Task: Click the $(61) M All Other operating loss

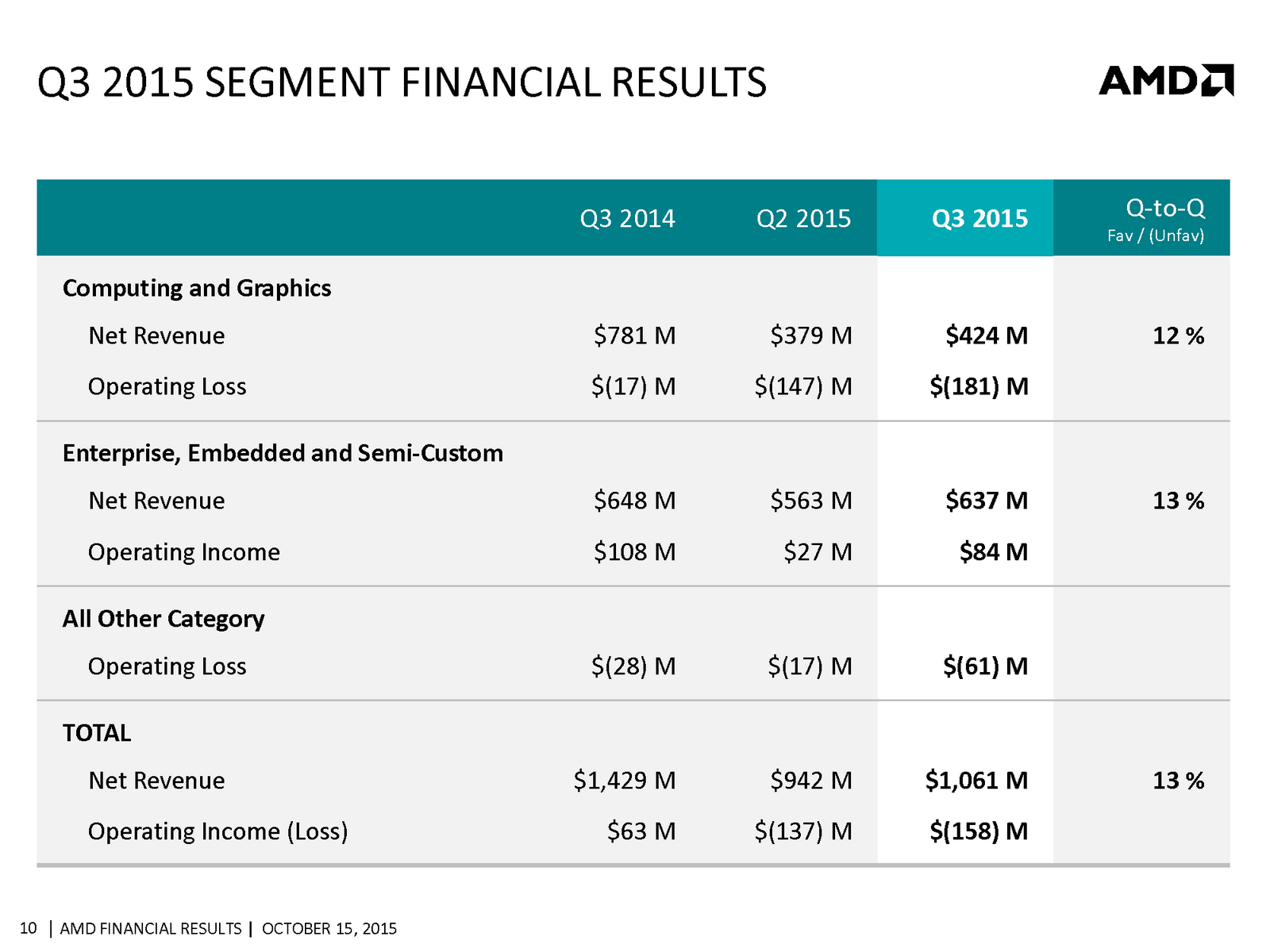Action: [x=985, y=666]
